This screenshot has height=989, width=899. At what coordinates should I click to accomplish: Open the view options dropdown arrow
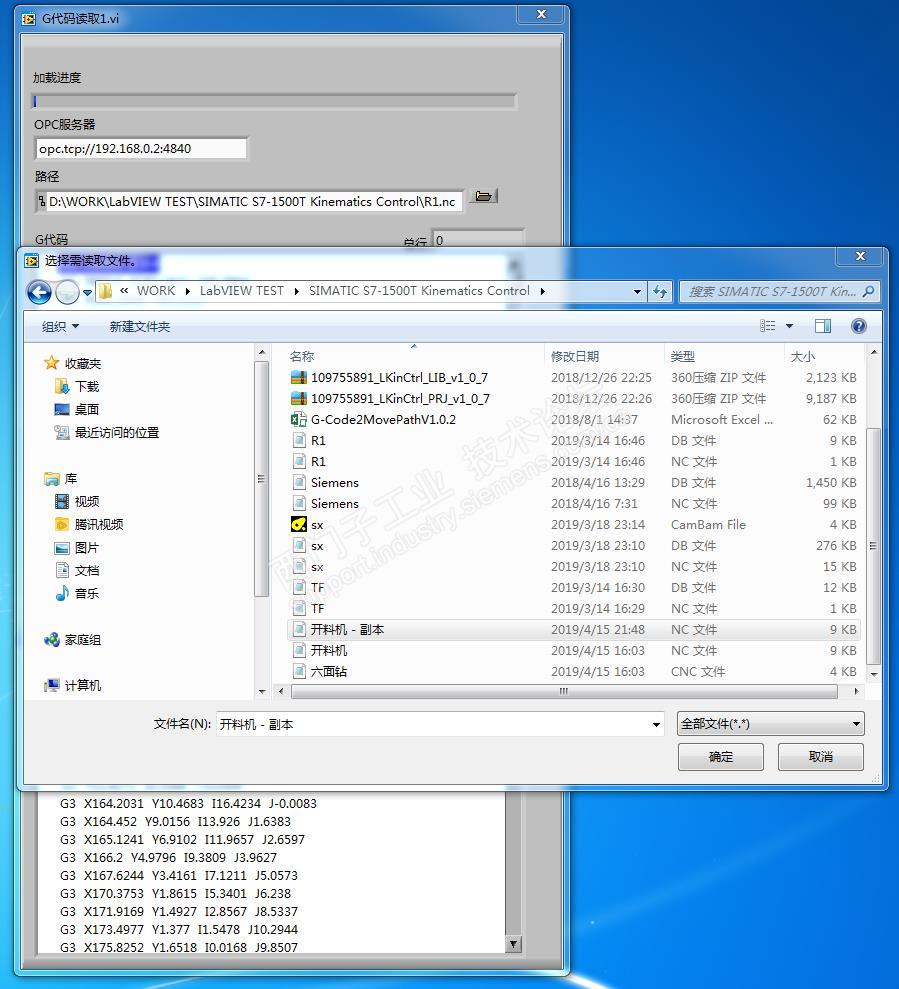[x=789, y=326]
